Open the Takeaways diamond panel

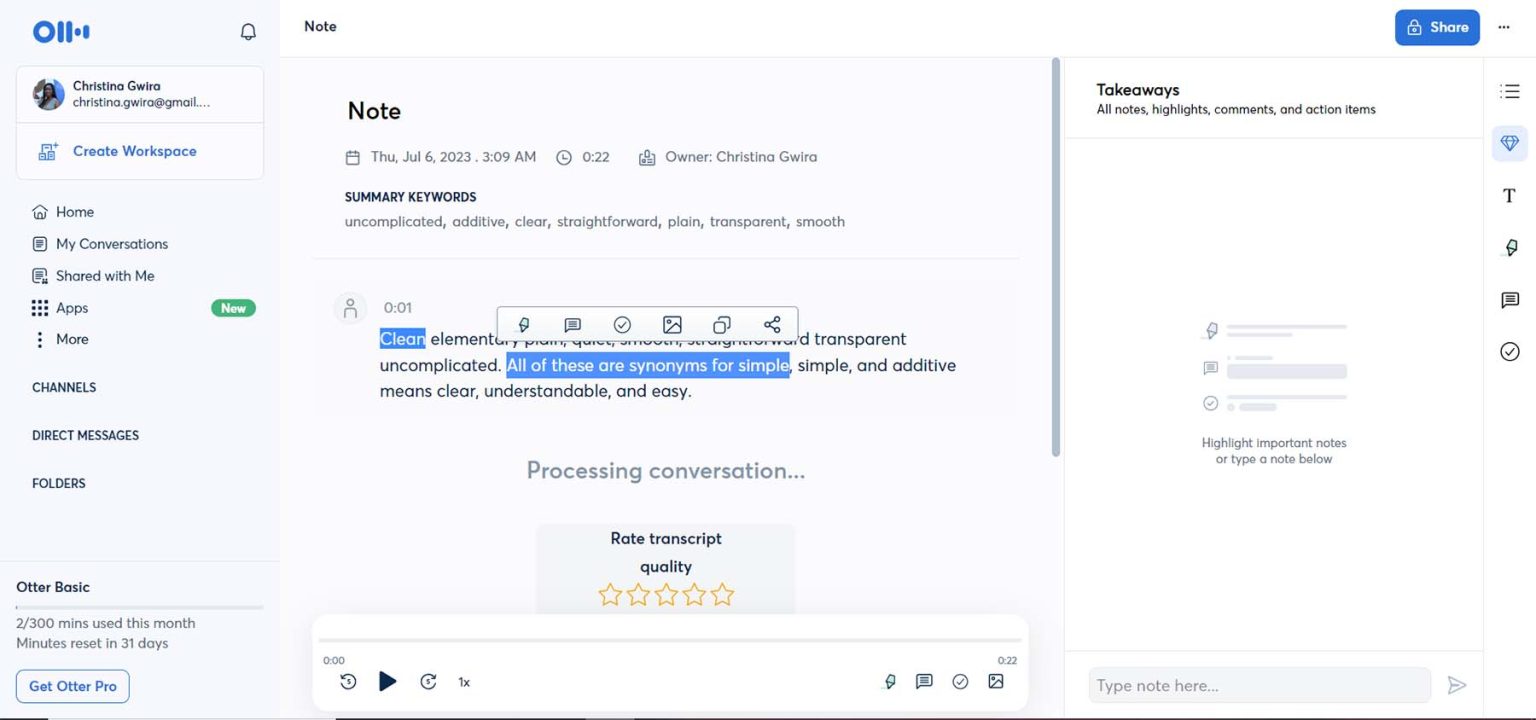click(1509, 142)
